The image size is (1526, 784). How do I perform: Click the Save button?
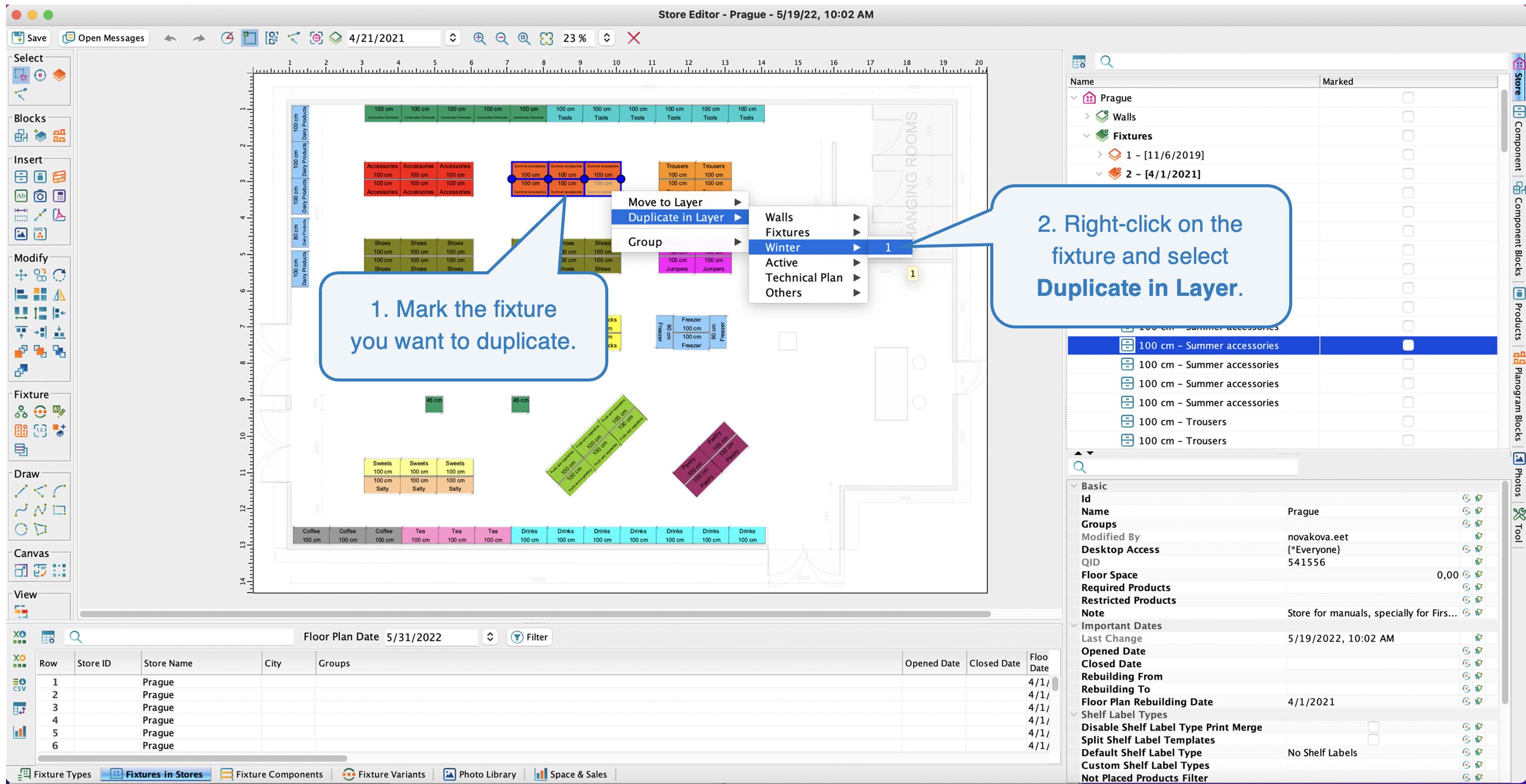(x=30, y=38)
